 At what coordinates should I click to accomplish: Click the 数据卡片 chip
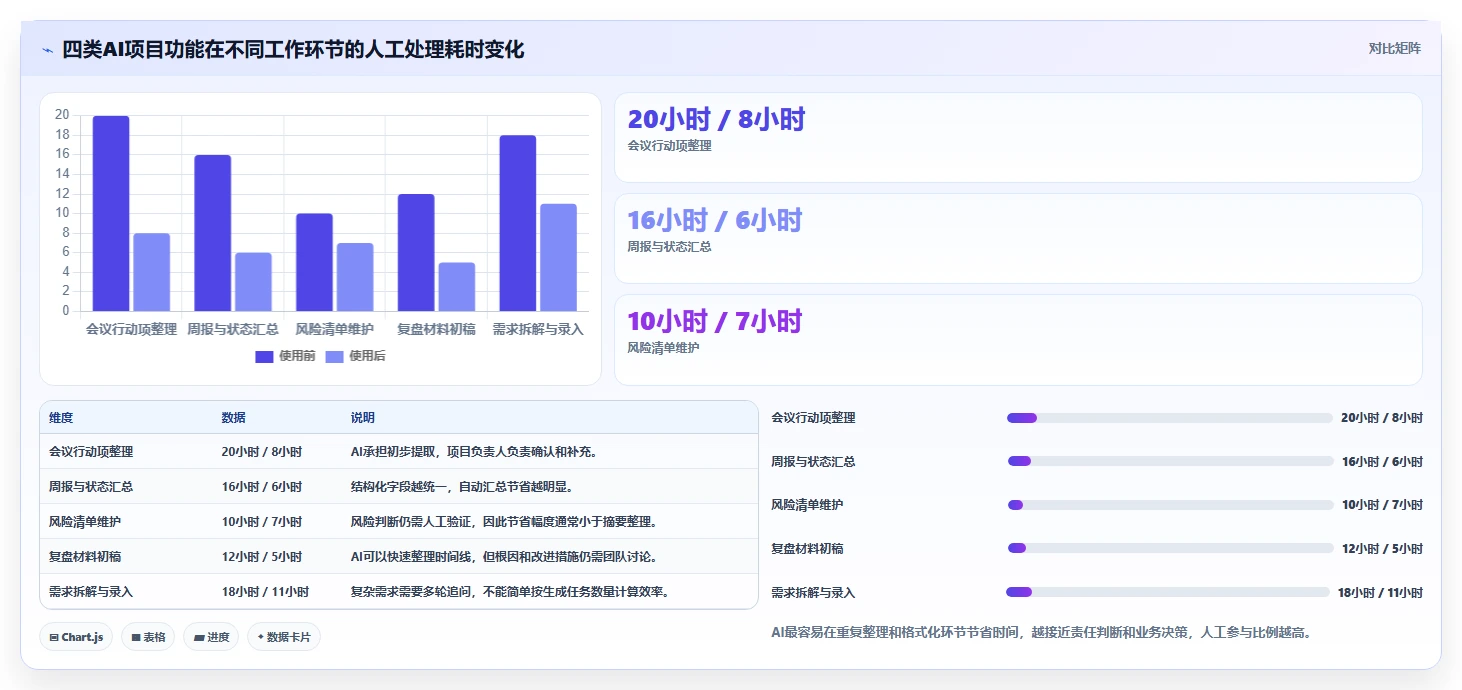[284, 637]
